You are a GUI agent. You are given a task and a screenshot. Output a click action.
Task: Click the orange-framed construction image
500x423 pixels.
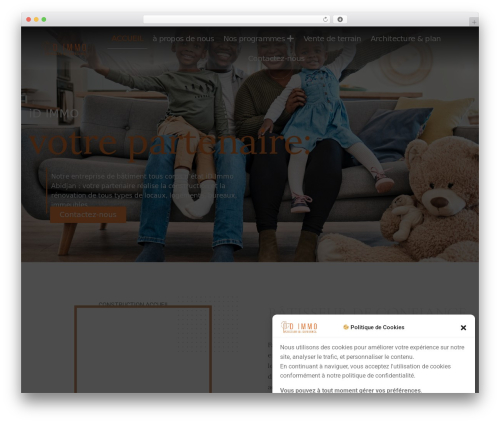point(143,349)
